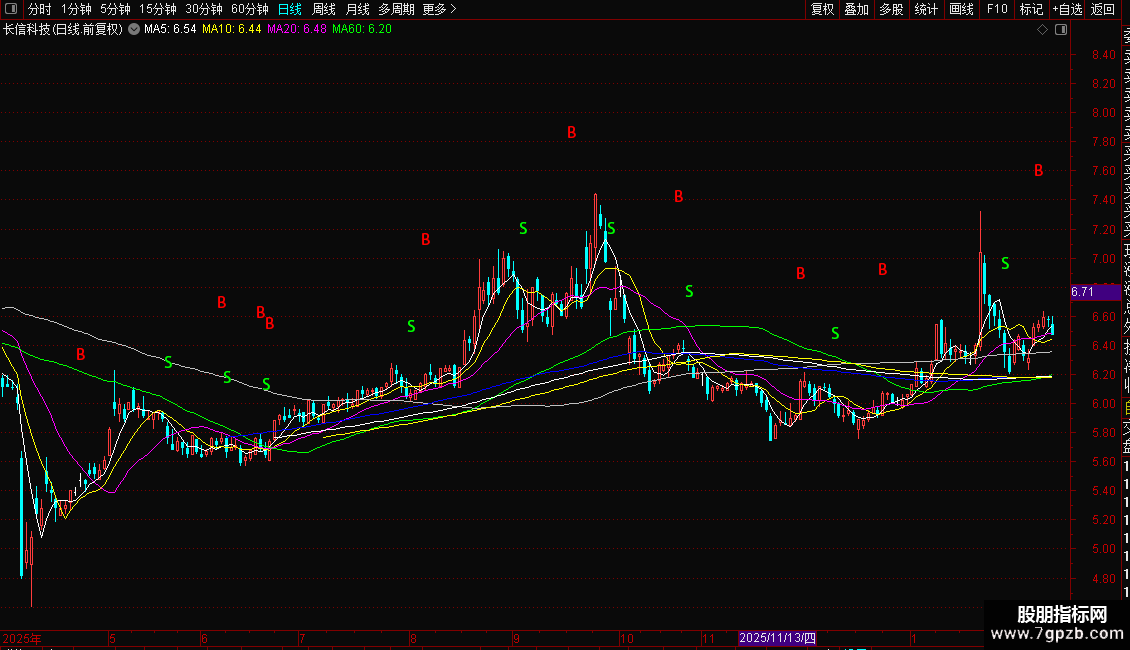This screenshot has width=1130, height=650.
Task: Click the 标记 mark button
Action: pos(1031,9)
